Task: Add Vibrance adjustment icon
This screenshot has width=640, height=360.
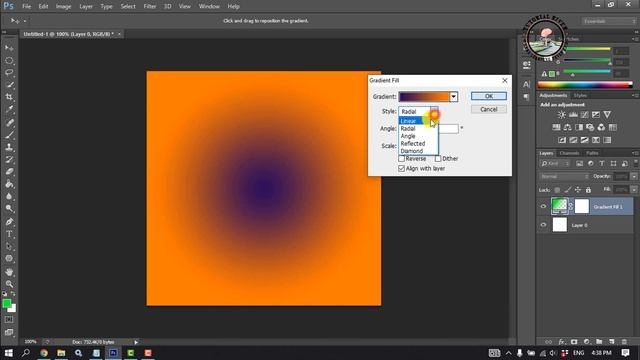Action: 607,115
